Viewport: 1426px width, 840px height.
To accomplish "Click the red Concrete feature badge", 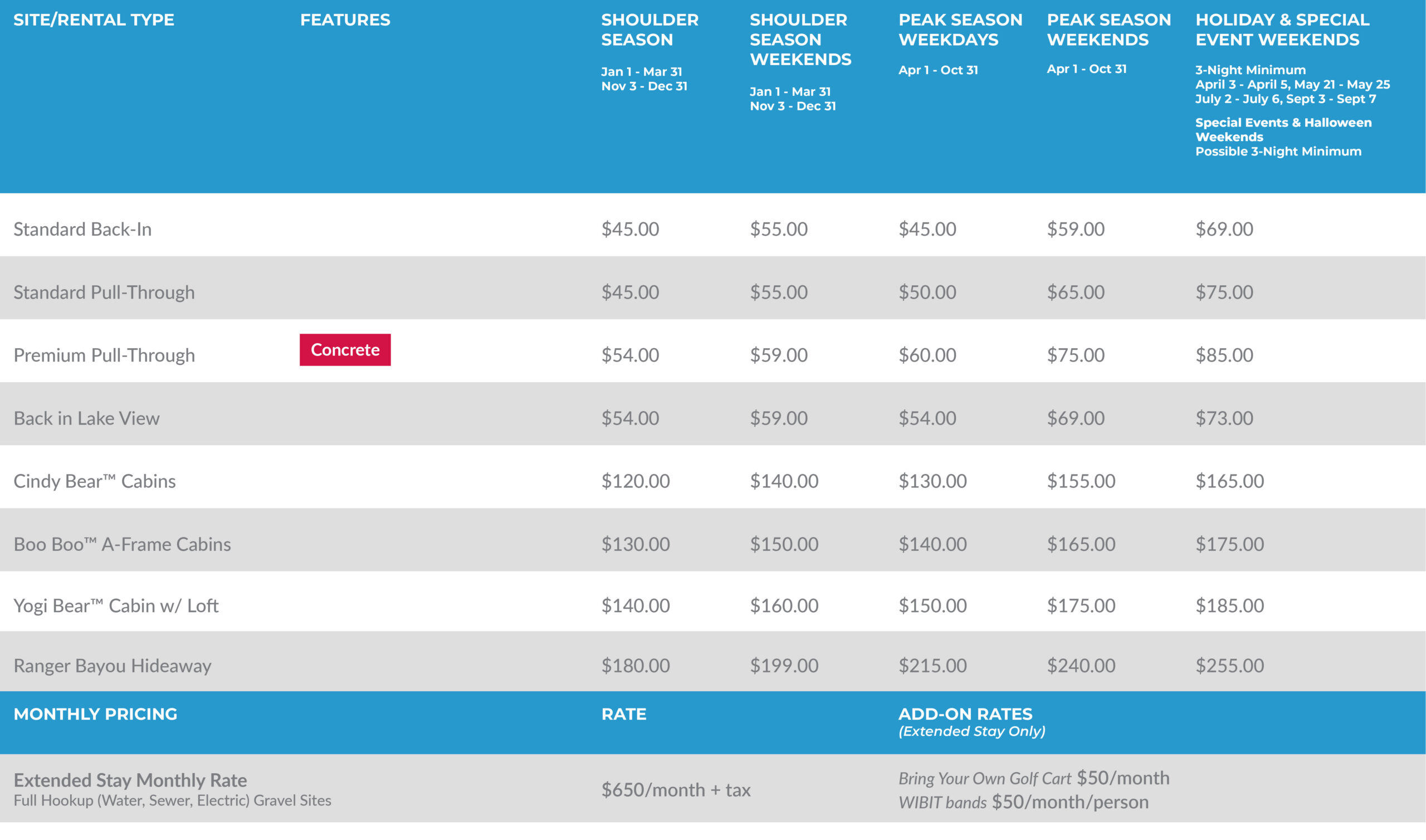I will click(345, 350).
